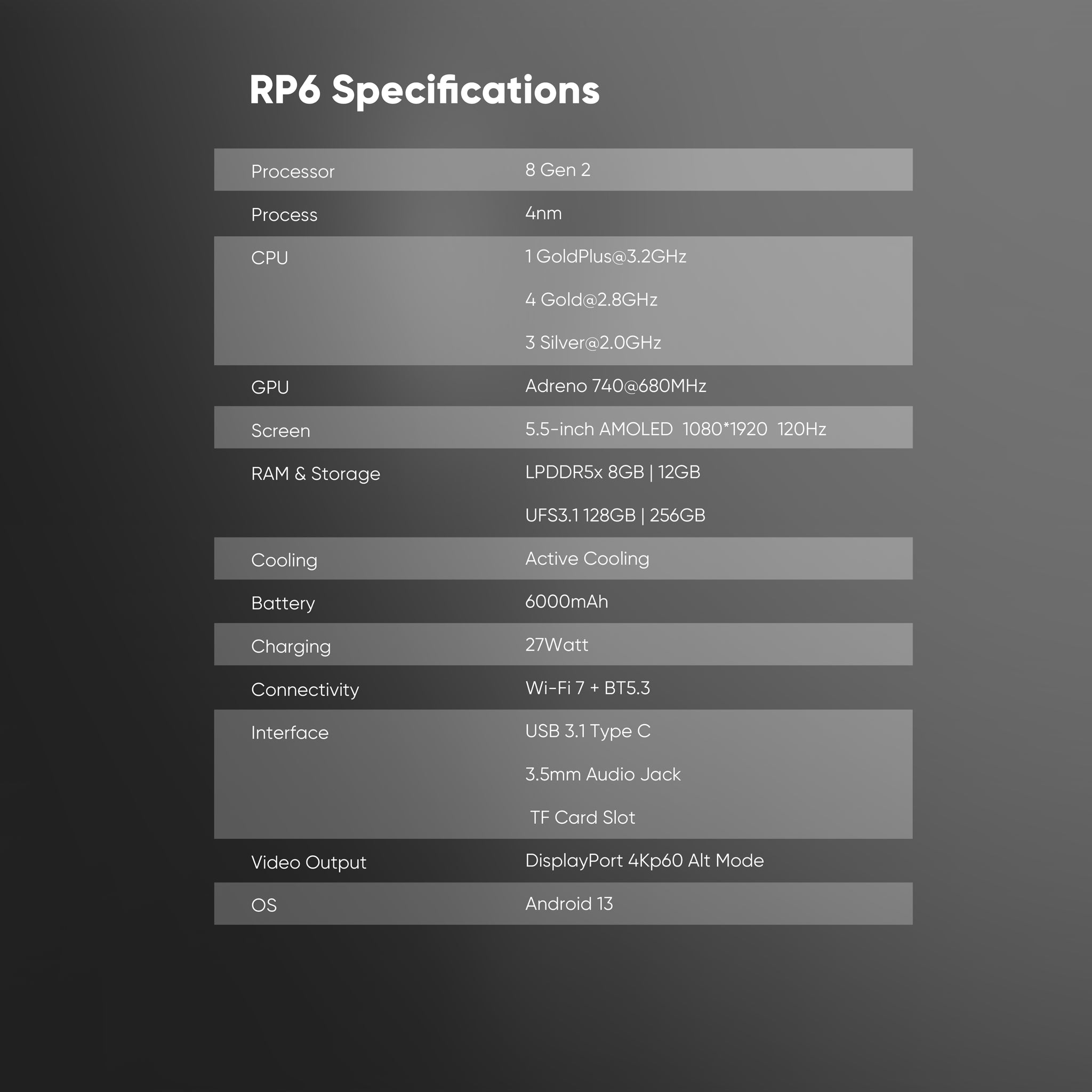Select the Processor row label
1092x1092 pixels.
point(292,171)
